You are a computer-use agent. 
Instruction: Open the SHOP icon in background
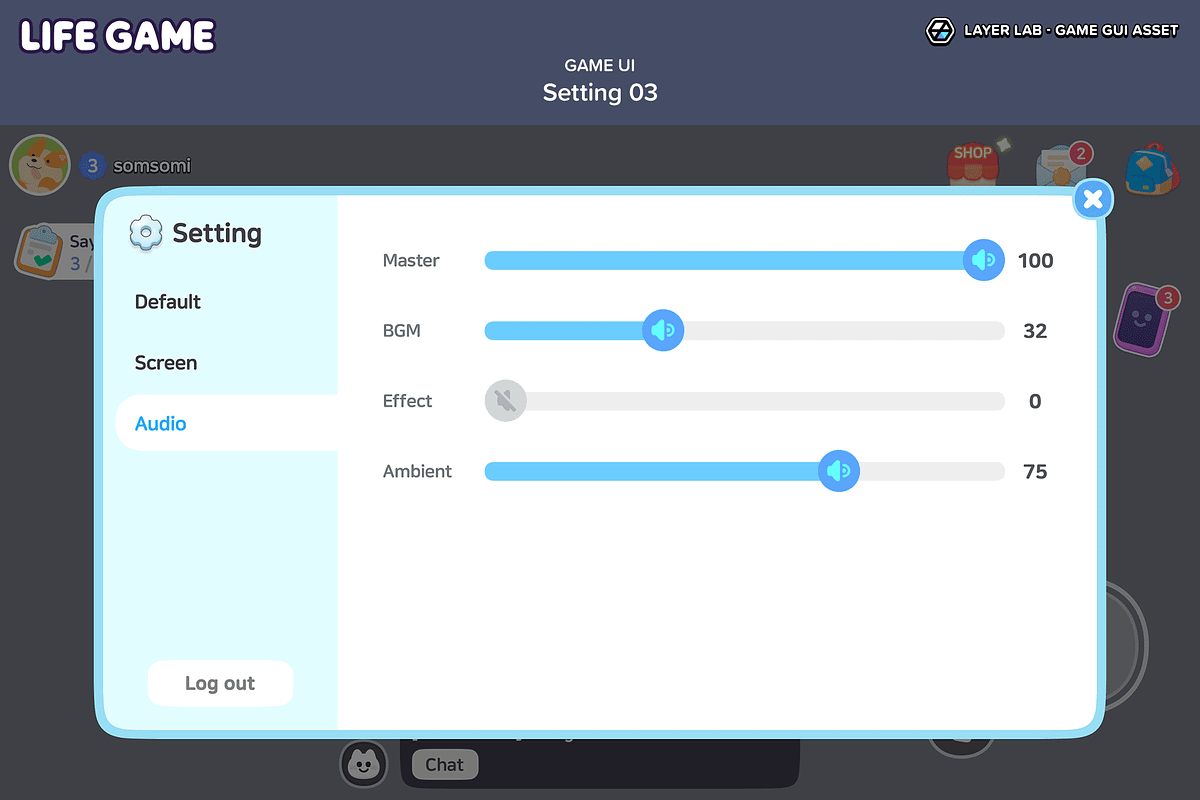pos(974,163)
